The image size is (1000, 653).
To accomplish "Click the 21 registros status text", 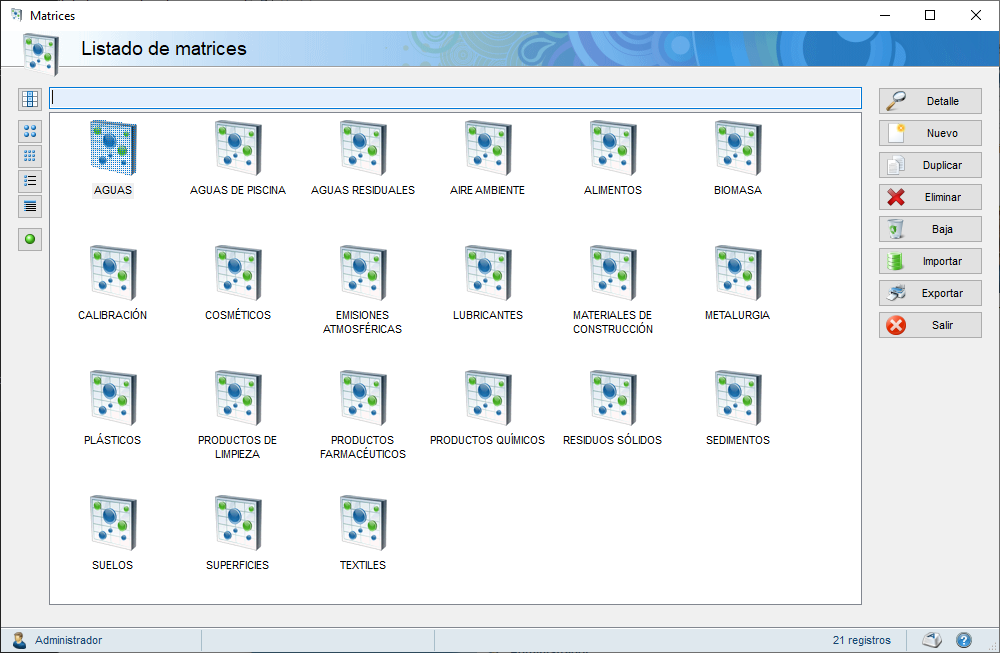I will [862, 640].
